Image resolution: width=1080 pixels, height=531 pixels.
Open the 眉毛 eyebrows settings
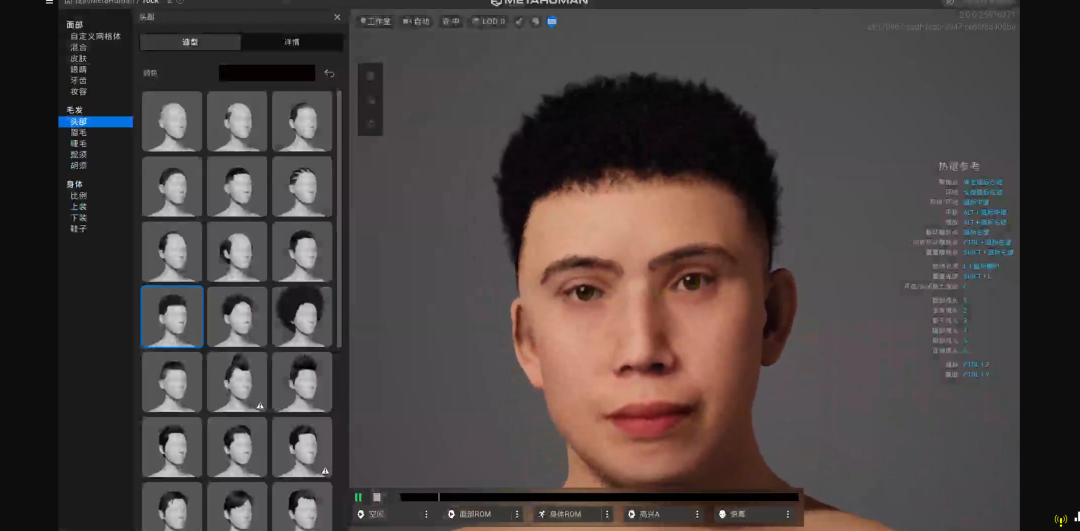tap(79, 132)
